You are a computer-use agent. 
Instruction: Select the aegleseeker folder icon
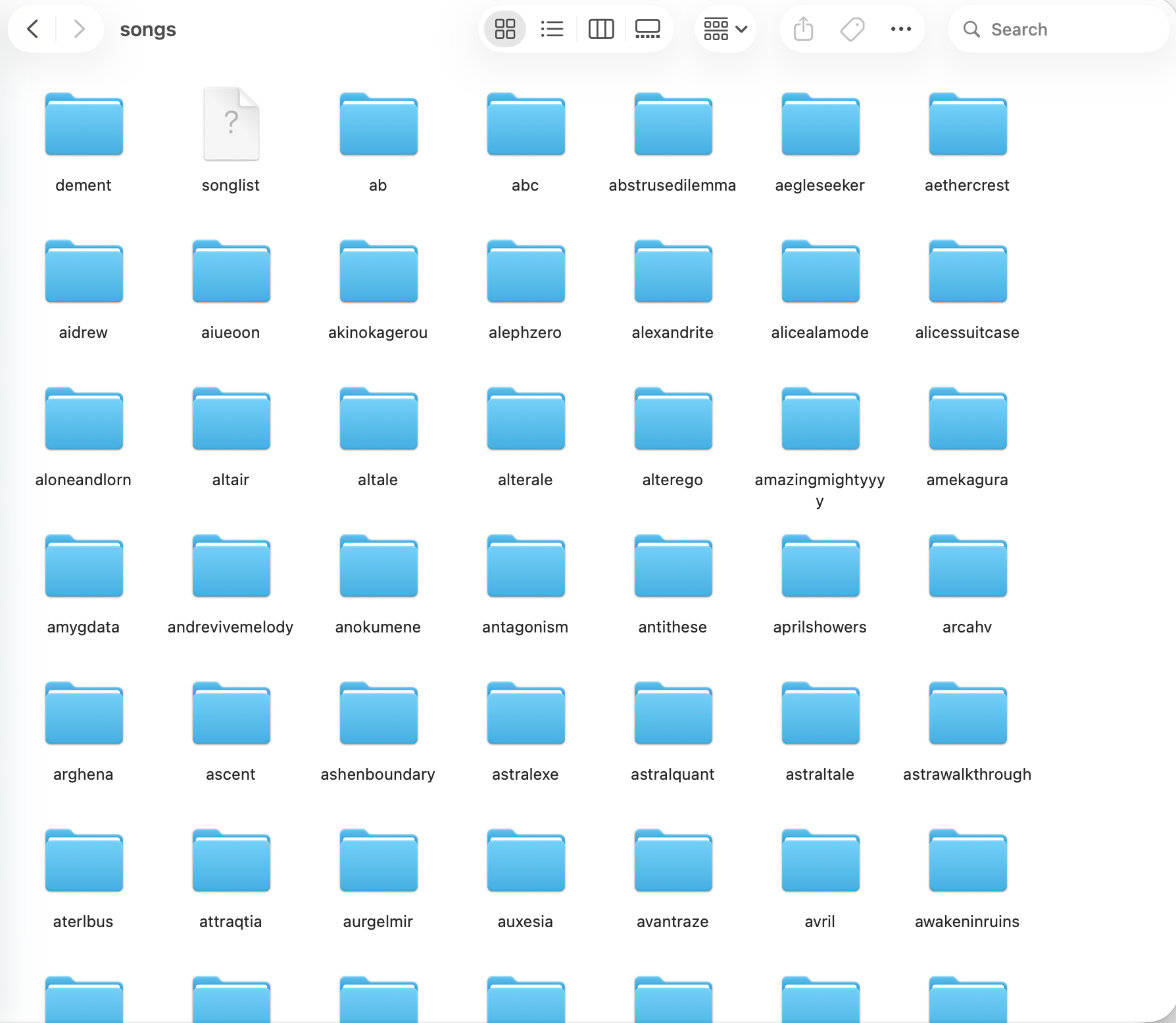[821, 124]
